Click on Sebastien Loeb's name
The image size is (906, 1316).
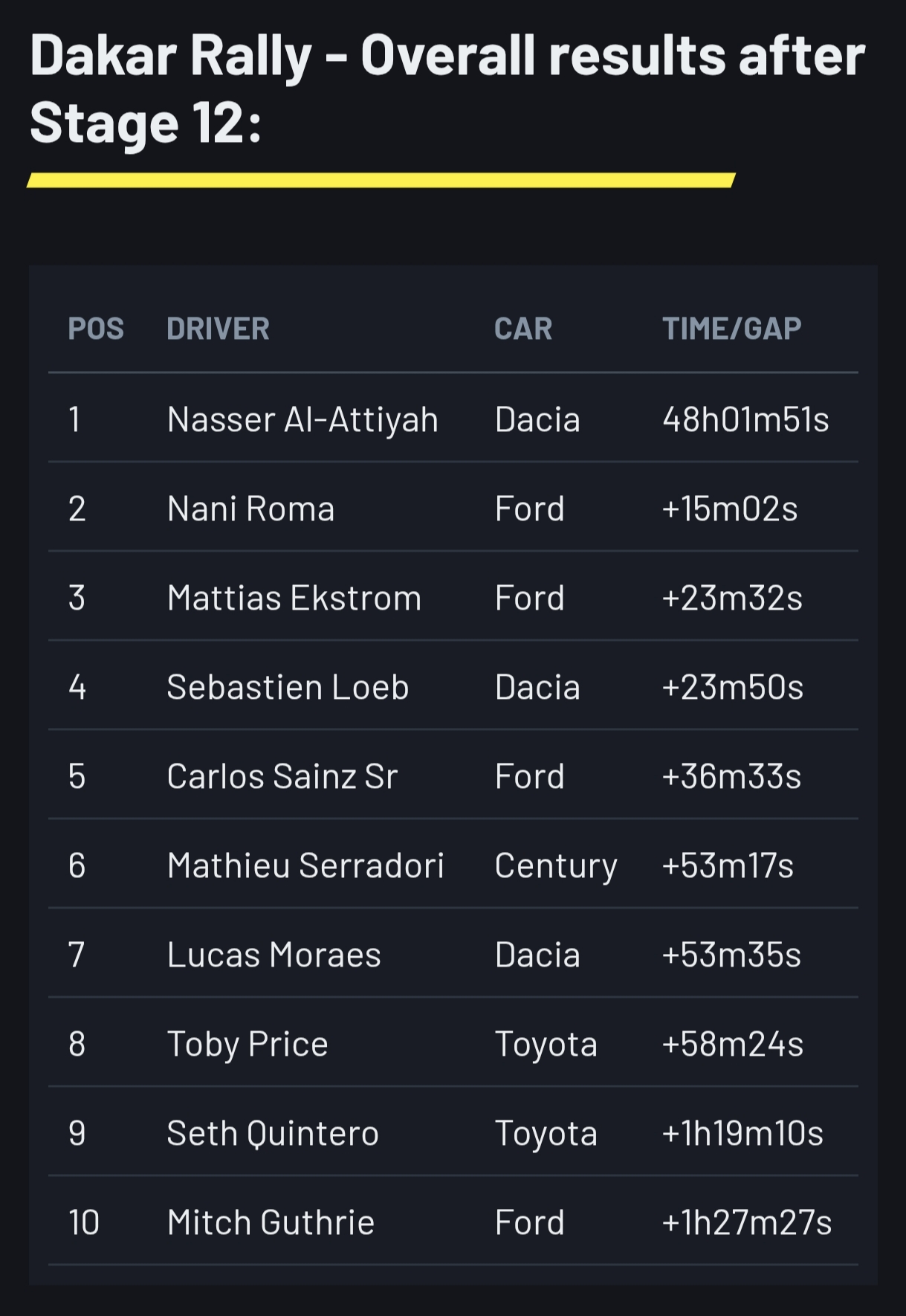(288, 687)
